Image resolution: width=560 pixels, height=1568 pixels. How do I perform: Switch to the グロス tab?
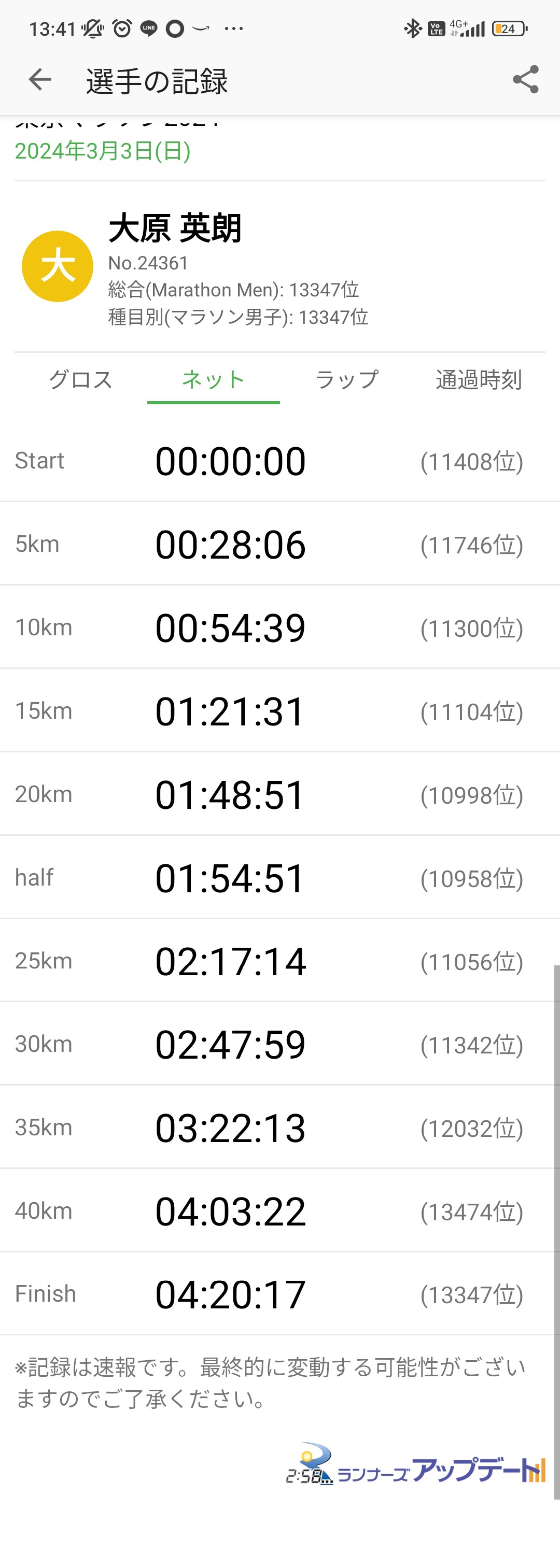pos(80,380)
